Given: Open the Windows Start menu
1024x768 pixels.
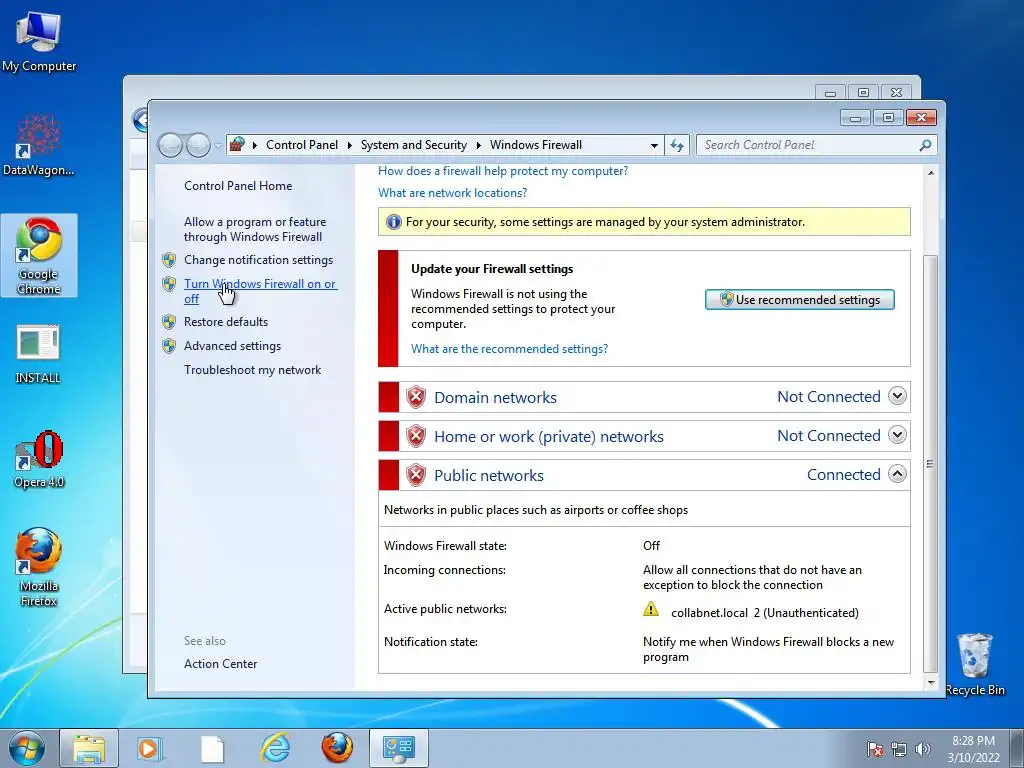Looking at the screenshot, I should tap(26, 748).
